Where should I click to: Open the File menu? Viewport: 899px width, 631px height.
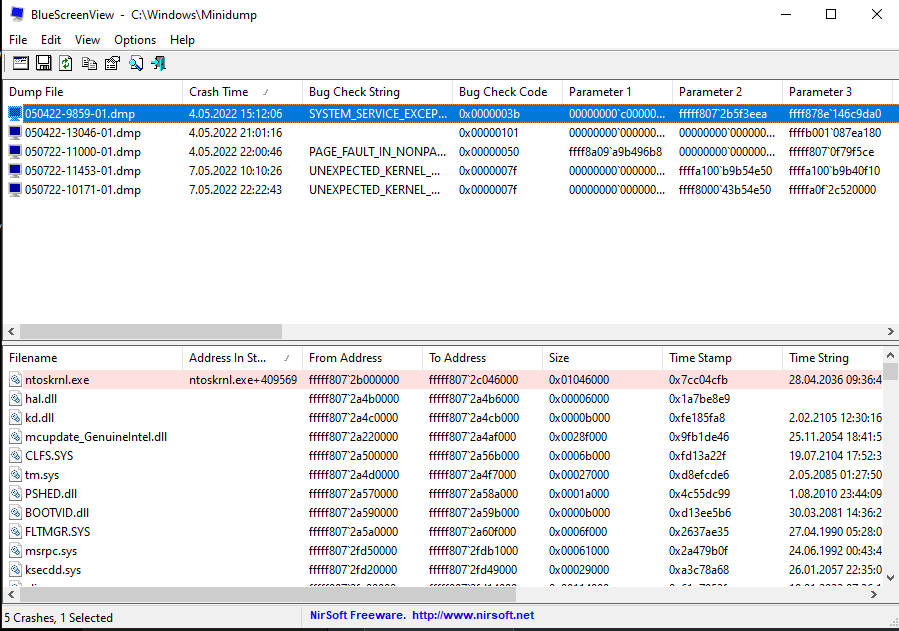tap(18, 40)
